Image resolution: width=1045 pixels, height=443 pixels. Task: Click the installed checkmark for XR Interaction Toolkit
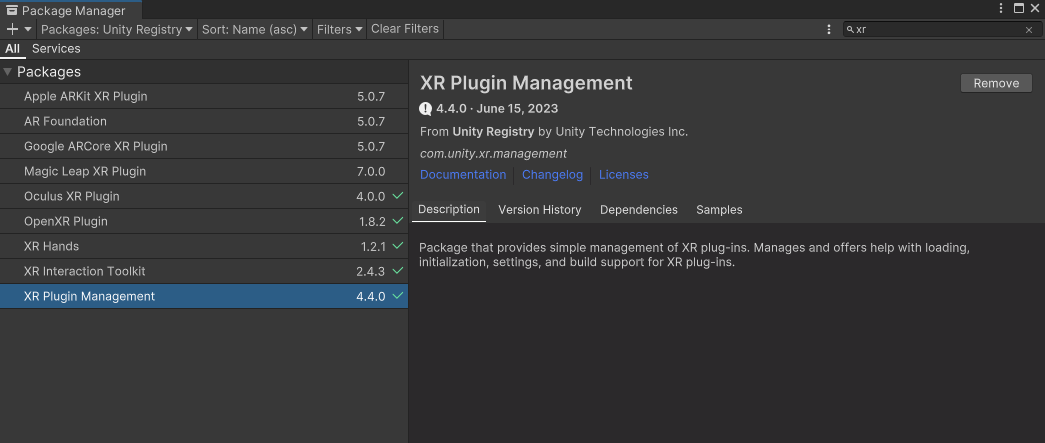398,270
